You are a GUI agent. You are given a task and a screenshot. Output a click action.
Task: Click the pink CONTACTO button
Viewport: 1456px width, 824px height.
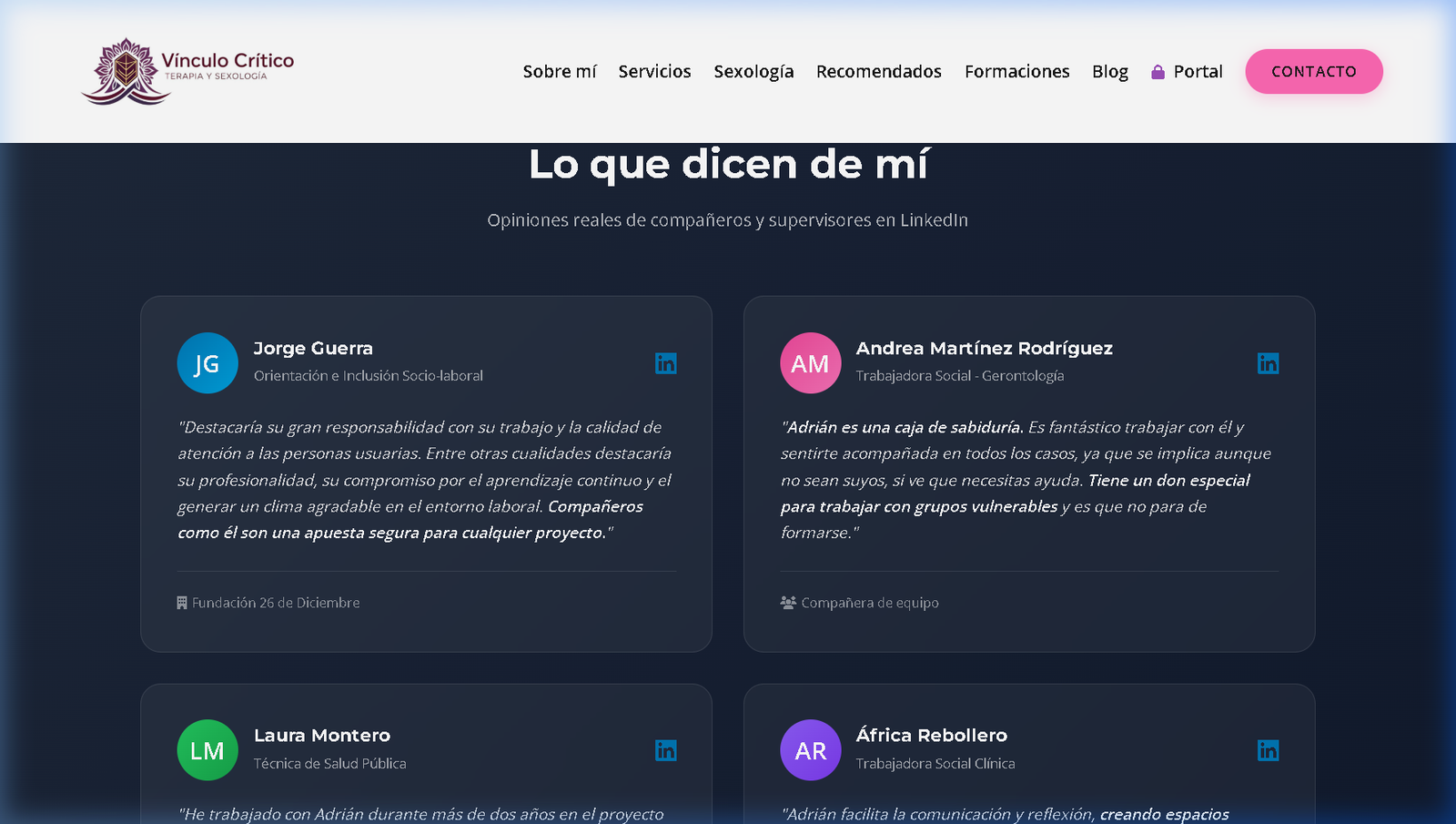tap(1314, 71)
